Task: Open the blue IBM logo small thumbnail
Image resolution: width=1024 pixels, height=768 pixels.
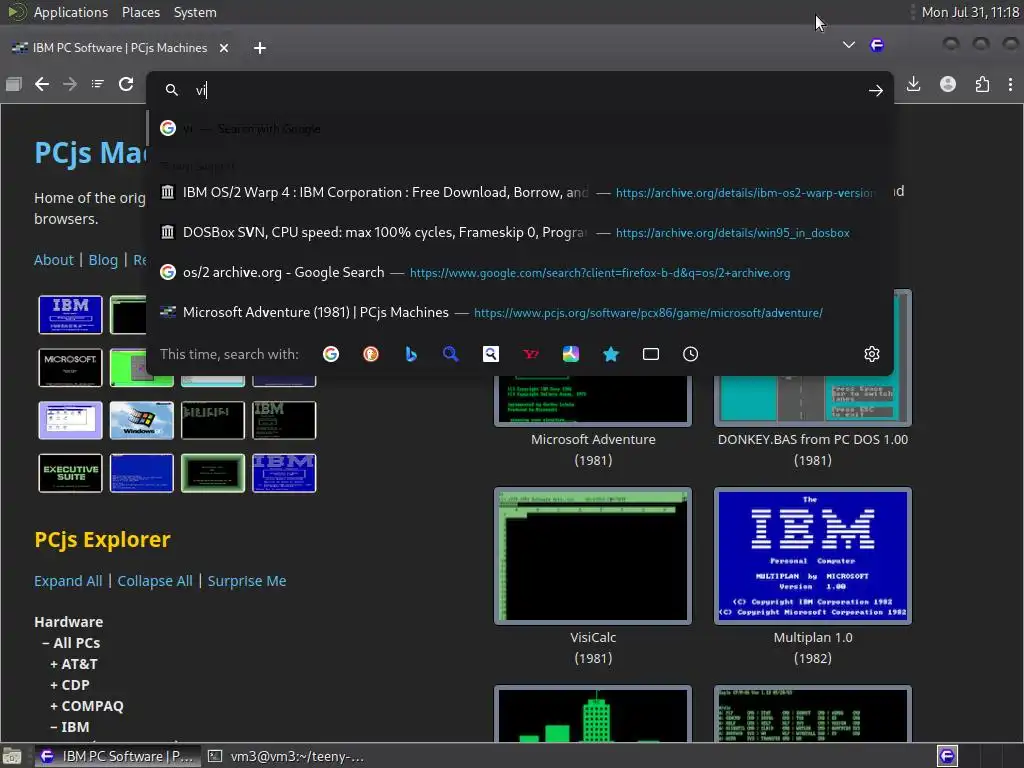Action: pos(71,314)
